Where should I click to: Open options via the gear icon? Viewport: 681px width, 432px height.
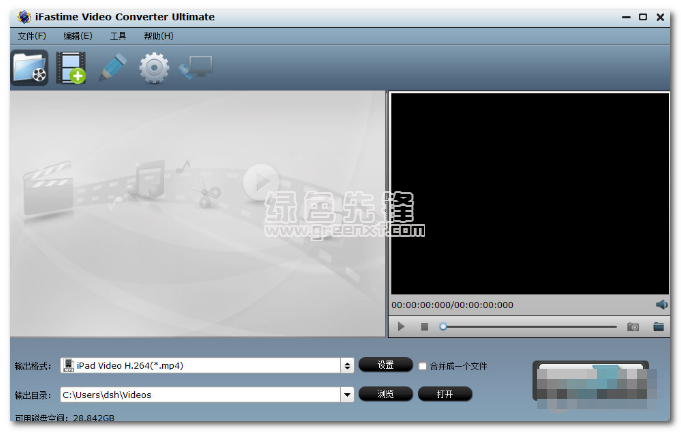click(x=154, y=68)
